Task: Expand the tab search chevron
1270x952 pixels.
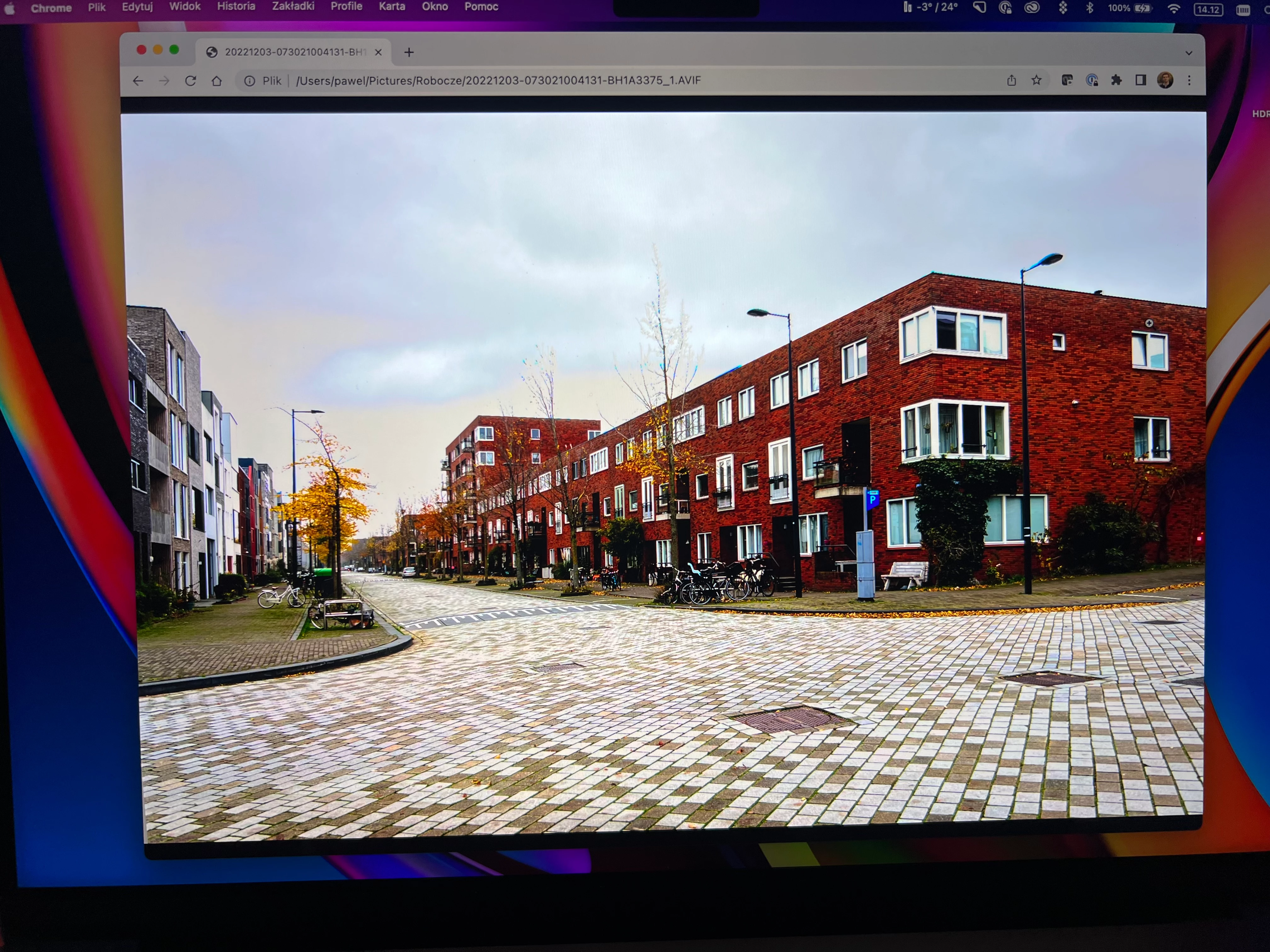Action: 1188,53
